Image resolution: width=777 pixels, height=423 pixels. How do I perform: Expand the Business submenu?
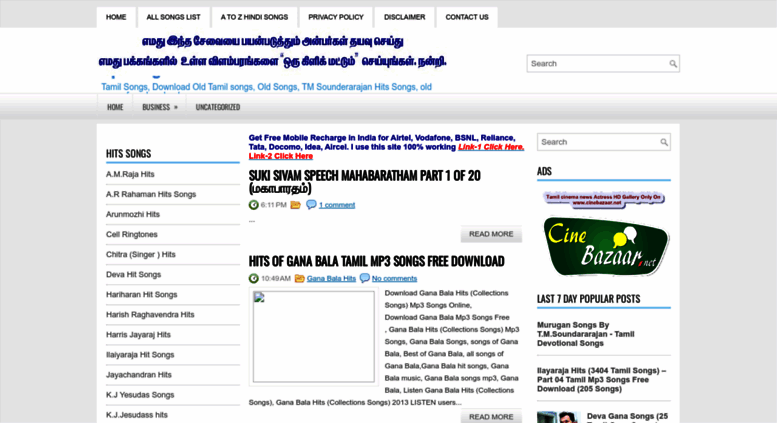[x=160, y=107]
